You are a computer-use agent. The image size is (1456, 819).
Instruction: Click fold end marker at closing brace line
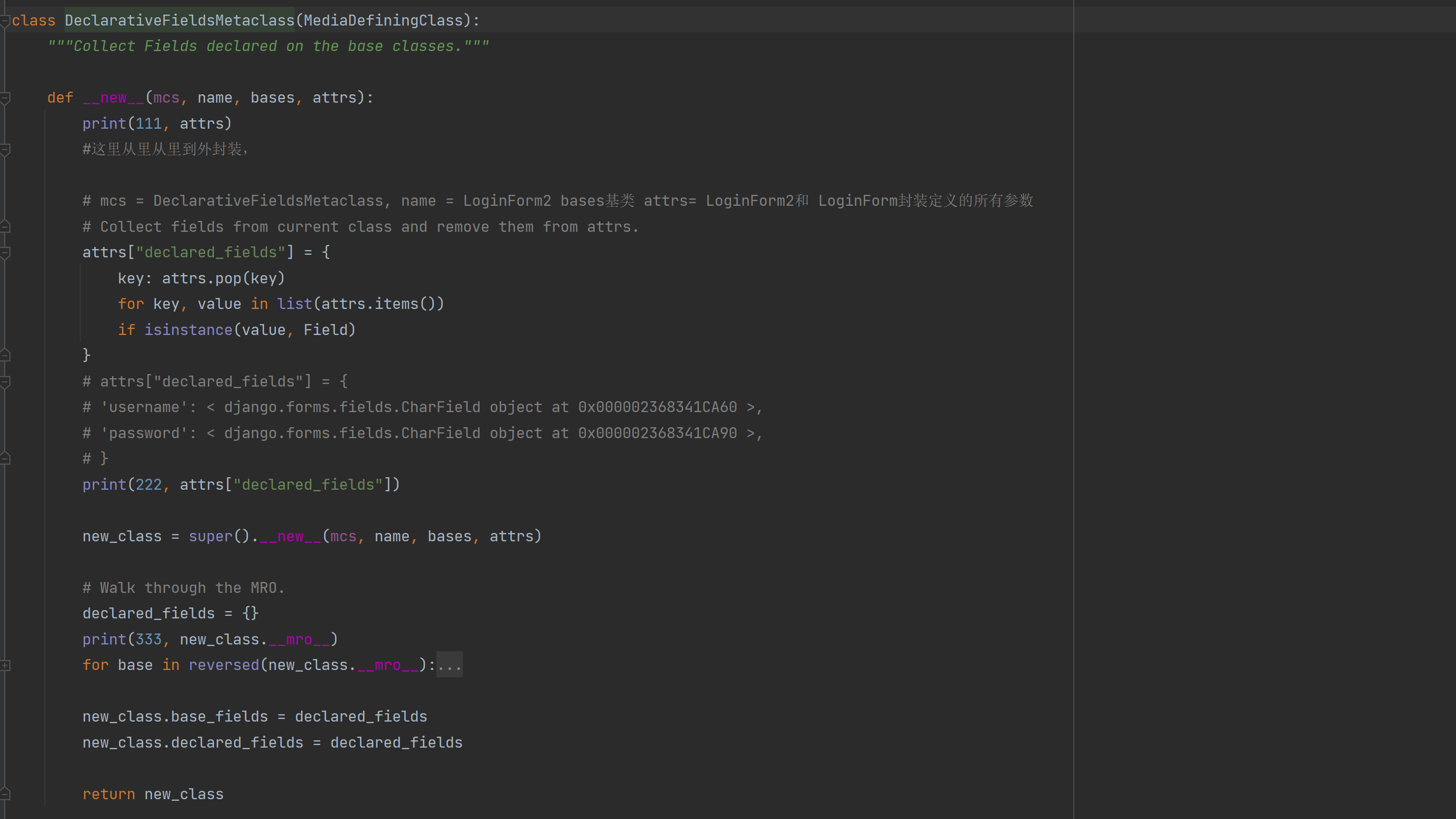[5, 355]
